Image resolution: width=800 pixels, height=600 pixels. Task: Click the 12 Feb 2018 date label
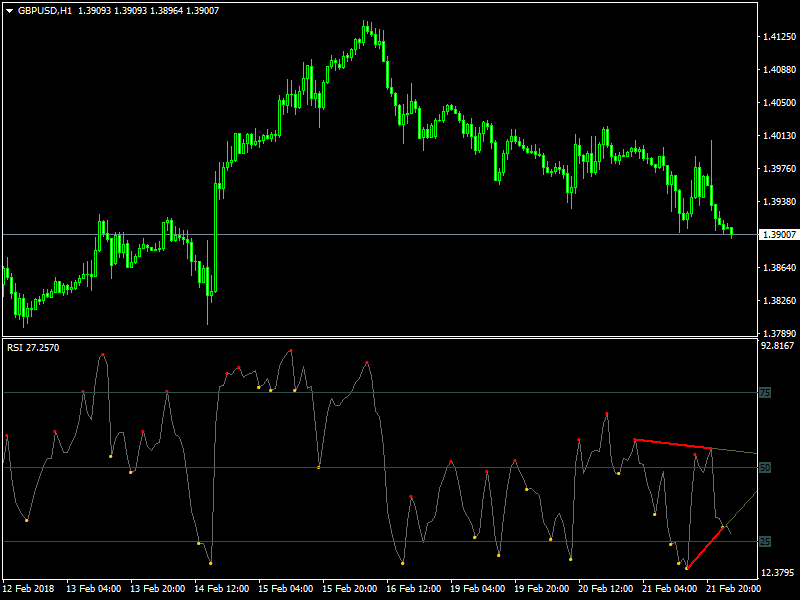[28, 588]
